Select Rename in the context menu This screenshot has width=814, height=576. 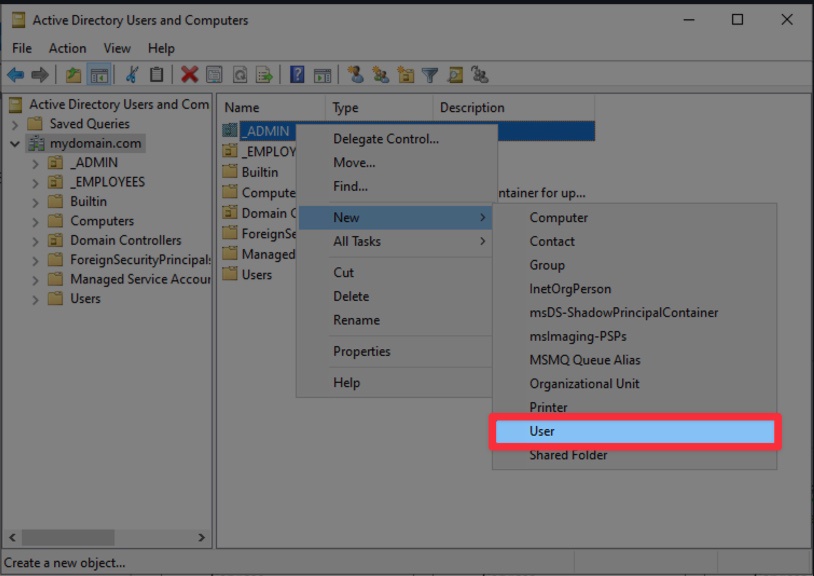click(395, 320)
